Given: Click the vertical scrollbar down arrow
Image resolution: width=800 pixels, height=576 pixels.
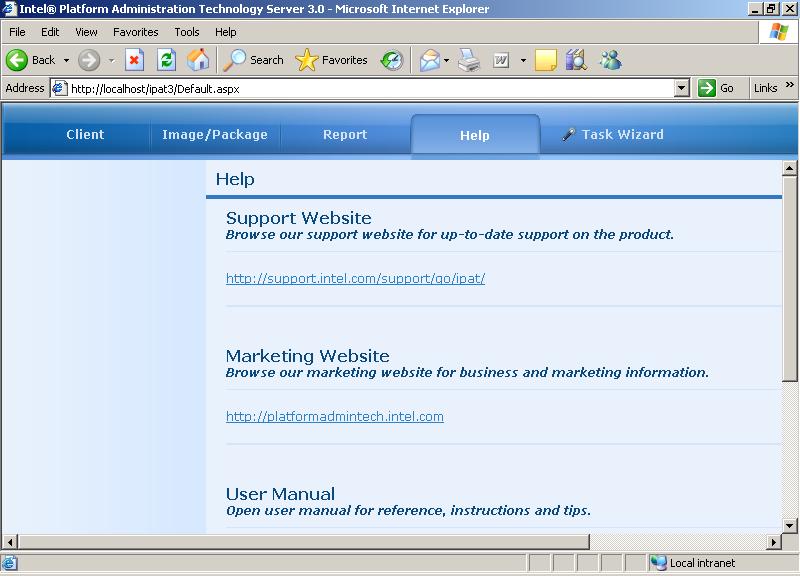Looking at the screenshot, I should (x=789, y=525).
